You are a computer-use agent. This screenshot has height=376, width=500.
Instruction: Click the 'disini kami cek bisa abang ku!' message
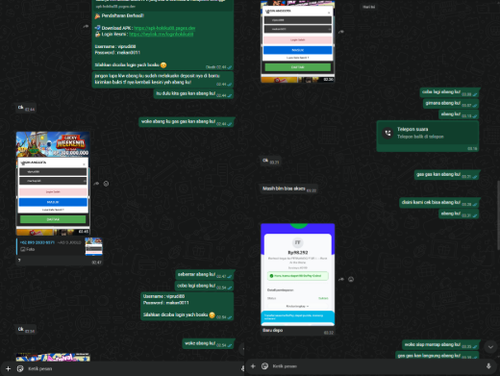pyautogui.click(x=439, y=203)
